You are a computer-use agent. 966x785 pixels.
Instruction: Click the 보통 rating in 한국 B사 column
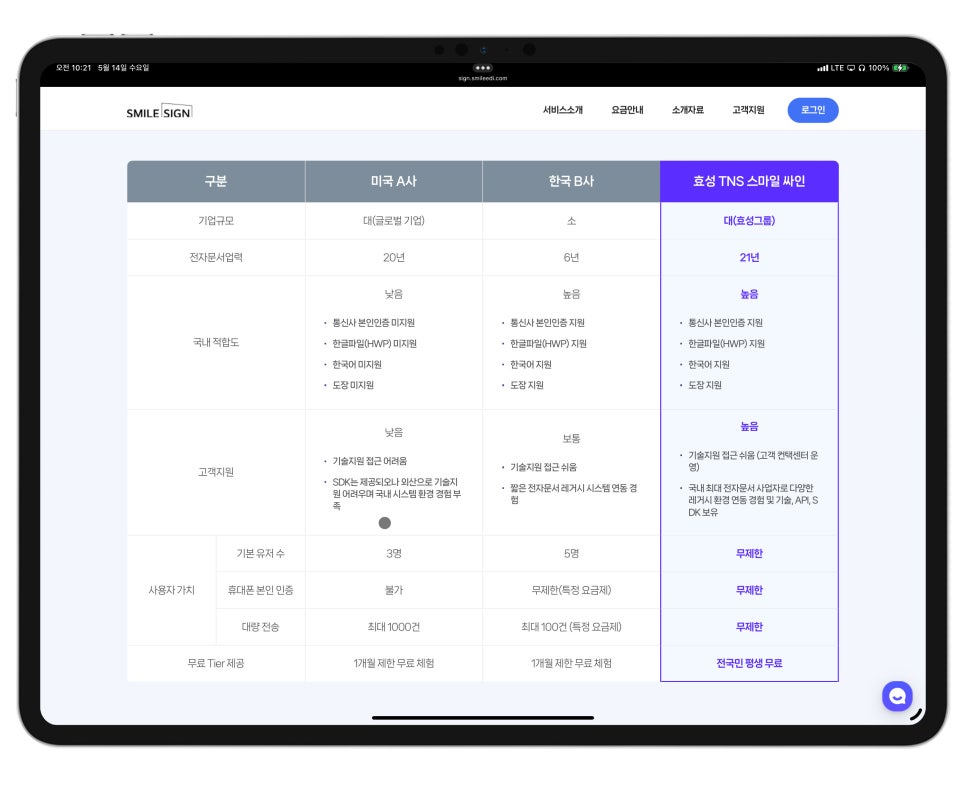tap(571, 439)
